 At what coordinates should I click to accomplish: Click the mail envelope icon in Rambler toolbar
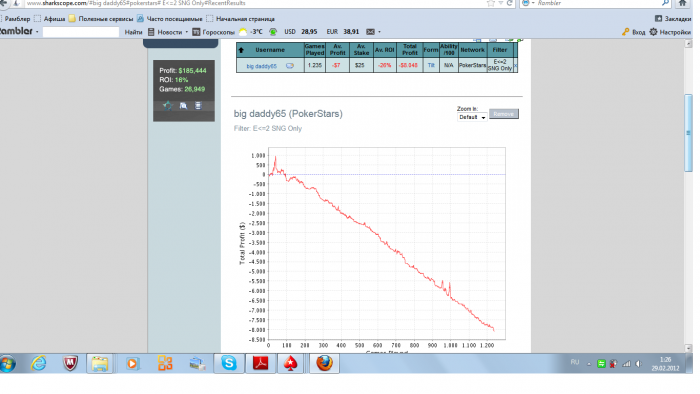pyautogui.click(x=371, y=32)
